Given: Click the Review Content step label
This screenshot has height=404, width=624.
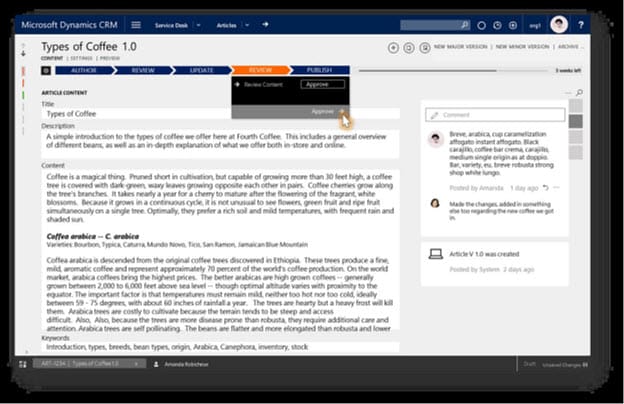Looking at the screenshot, I should click(263, 84).
